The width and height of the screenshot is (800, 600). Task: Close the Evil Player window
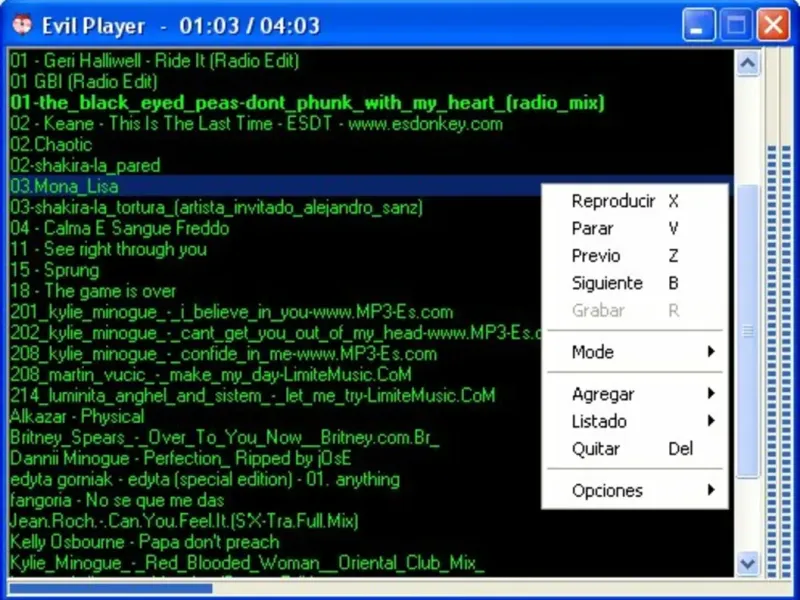(773, 24)
